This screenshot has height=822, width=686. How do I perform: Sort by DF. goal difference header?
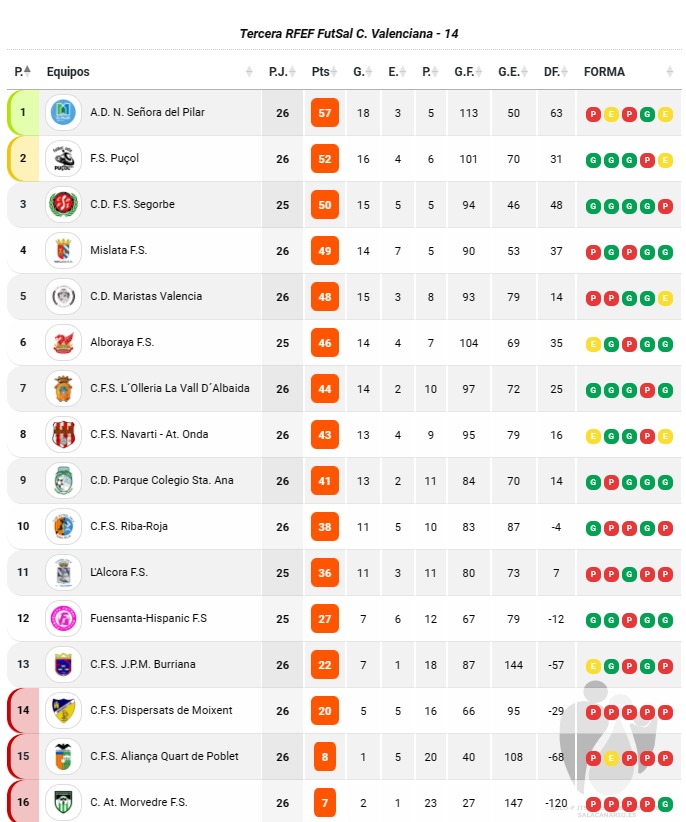(x=556, y=72)
